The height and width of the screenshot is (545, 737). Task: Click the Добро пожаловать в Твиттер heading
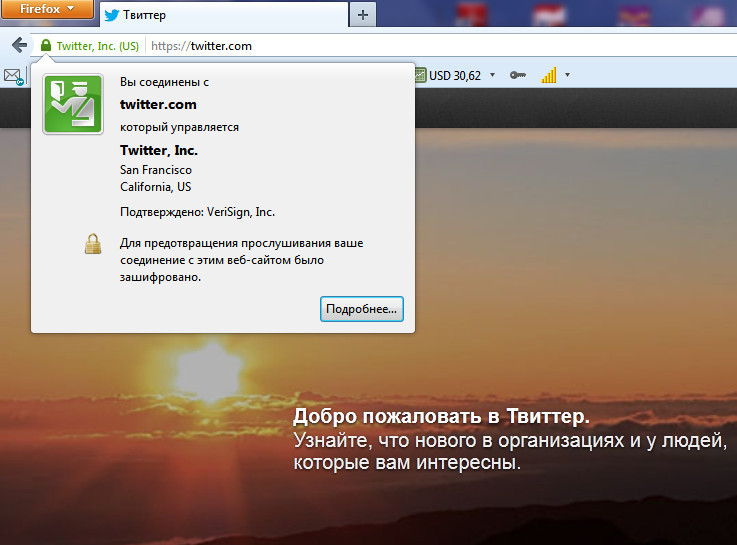[x=441, y=416]
